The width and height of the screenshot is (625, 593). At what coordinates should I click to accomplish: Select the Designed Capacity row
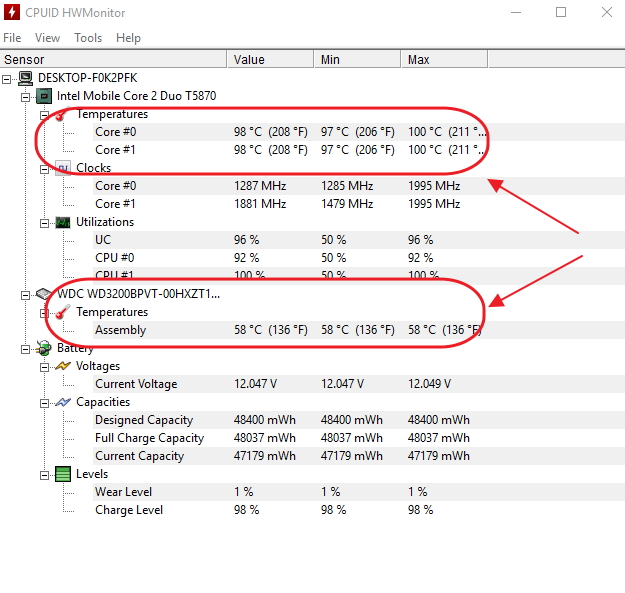click(359, 420)
